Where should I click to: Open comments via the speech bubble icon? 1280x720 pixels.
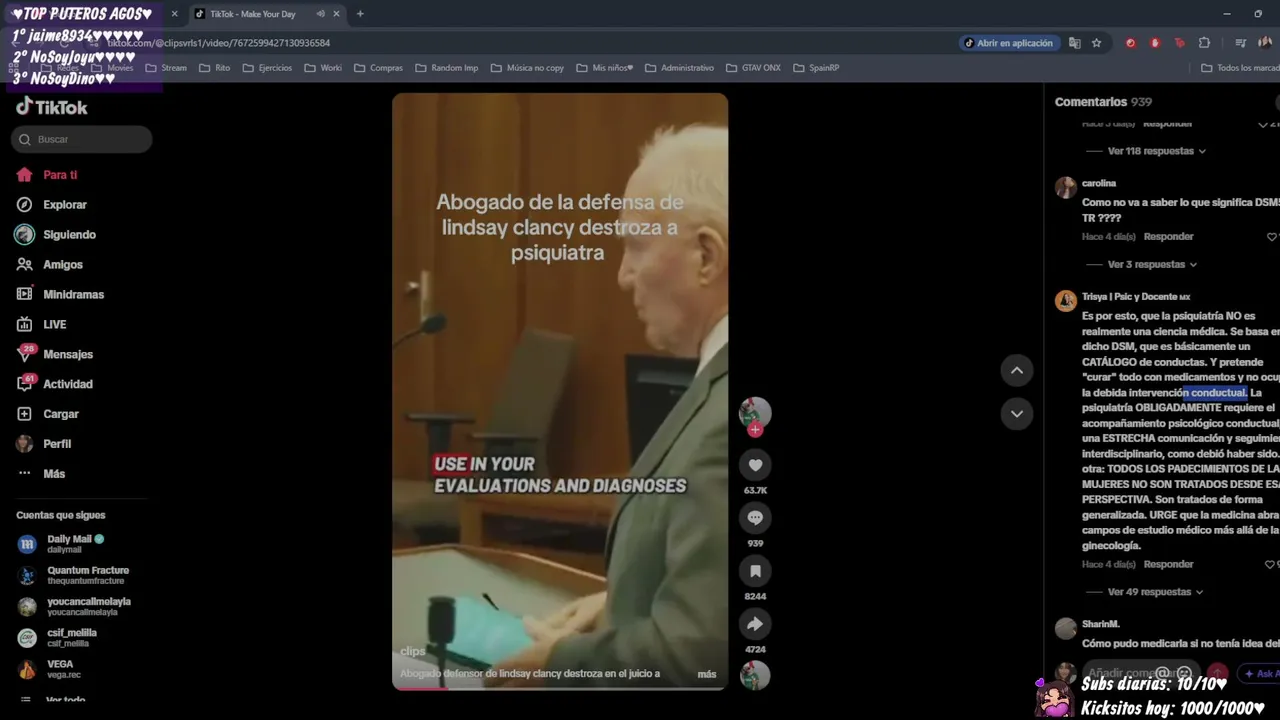755,518
